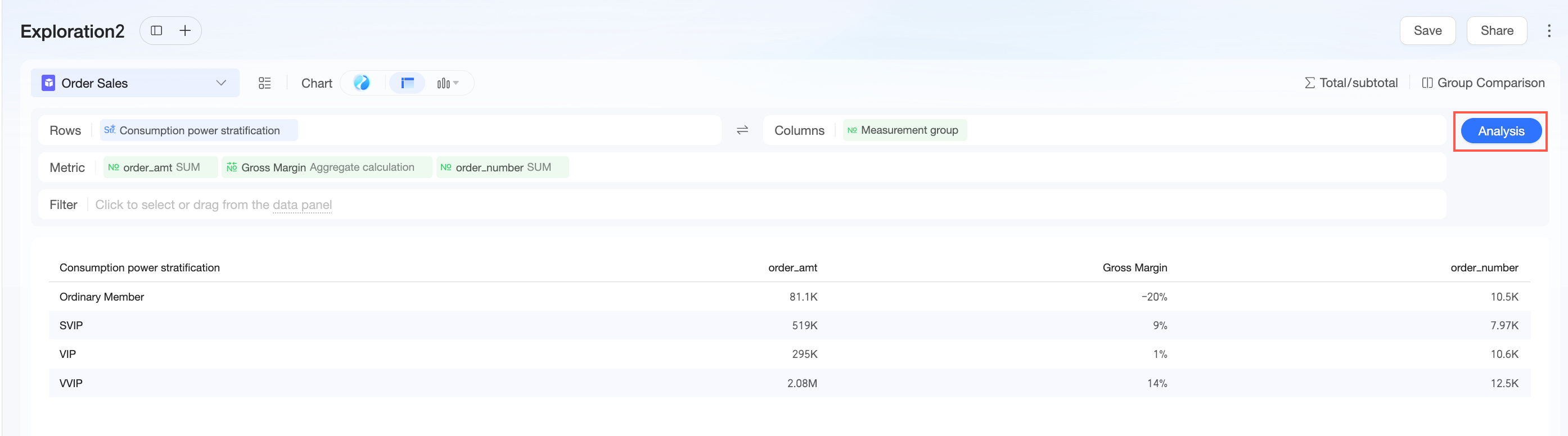
Task: Switch to the table chart type
Action: coord(407,83)
